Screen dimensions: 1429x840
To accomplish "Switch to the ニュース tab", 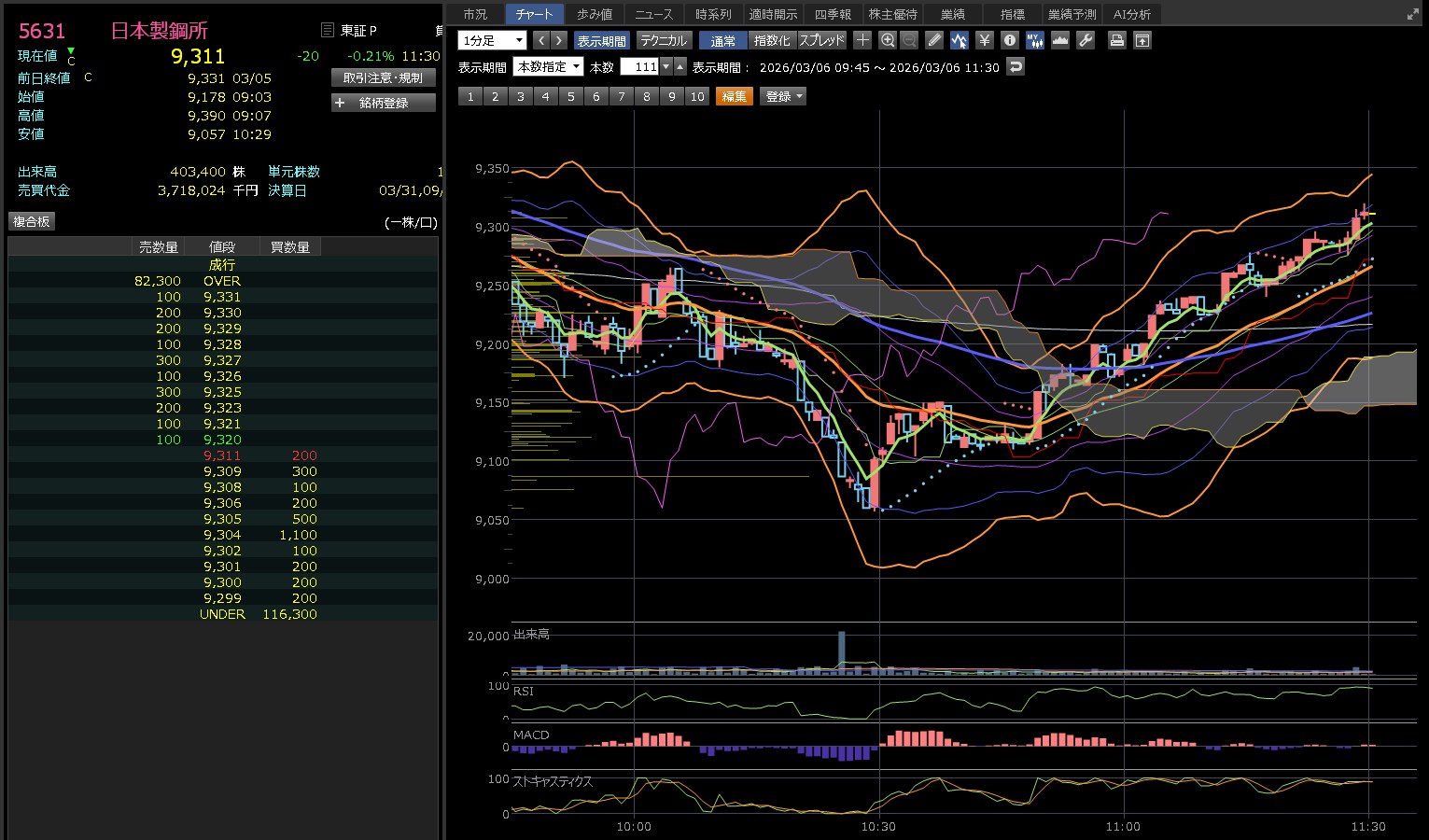I will click(653, 14).
